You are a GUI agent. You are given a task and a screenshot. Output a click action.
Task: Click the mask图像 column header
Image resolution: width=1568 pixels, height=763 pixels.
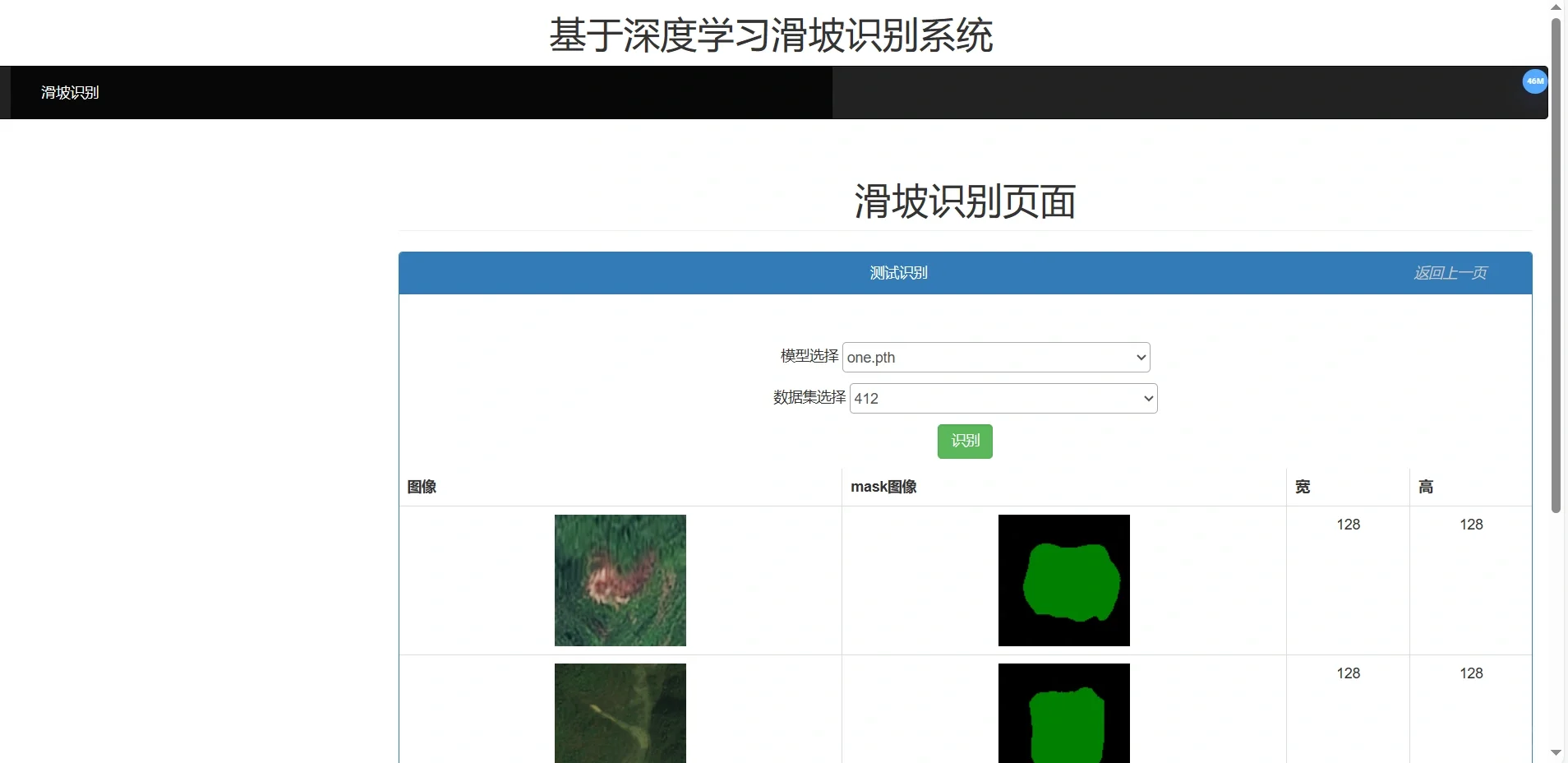(x=883, y=486)
